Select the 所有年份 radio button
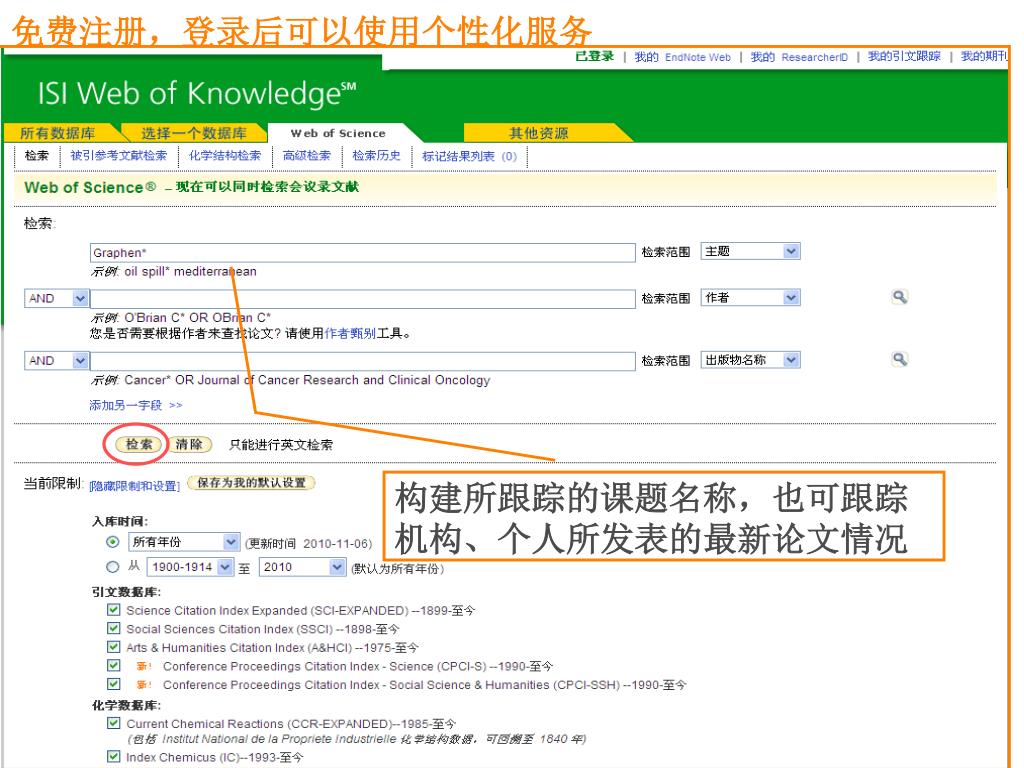The image size is (1024, 768). click(x=113, y=542)
